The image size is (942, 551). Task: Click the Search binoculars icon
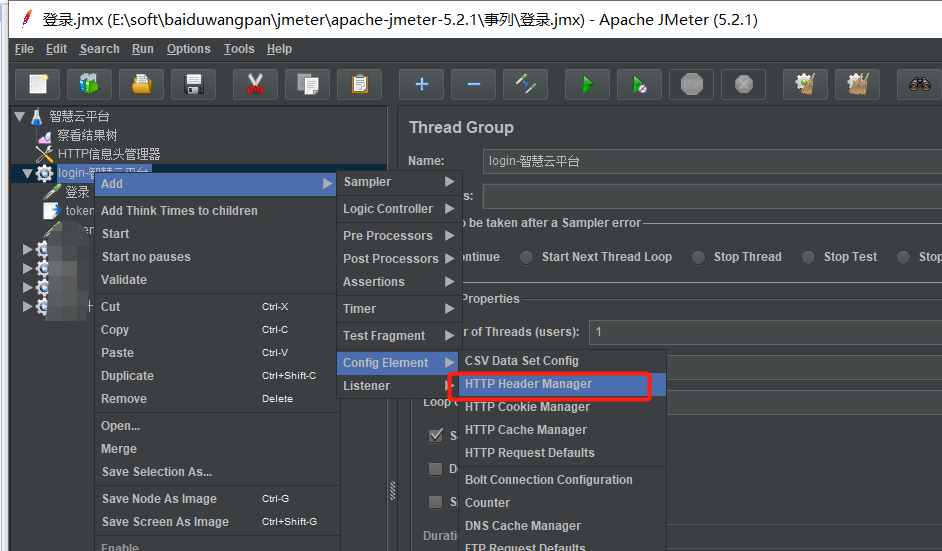919,84
